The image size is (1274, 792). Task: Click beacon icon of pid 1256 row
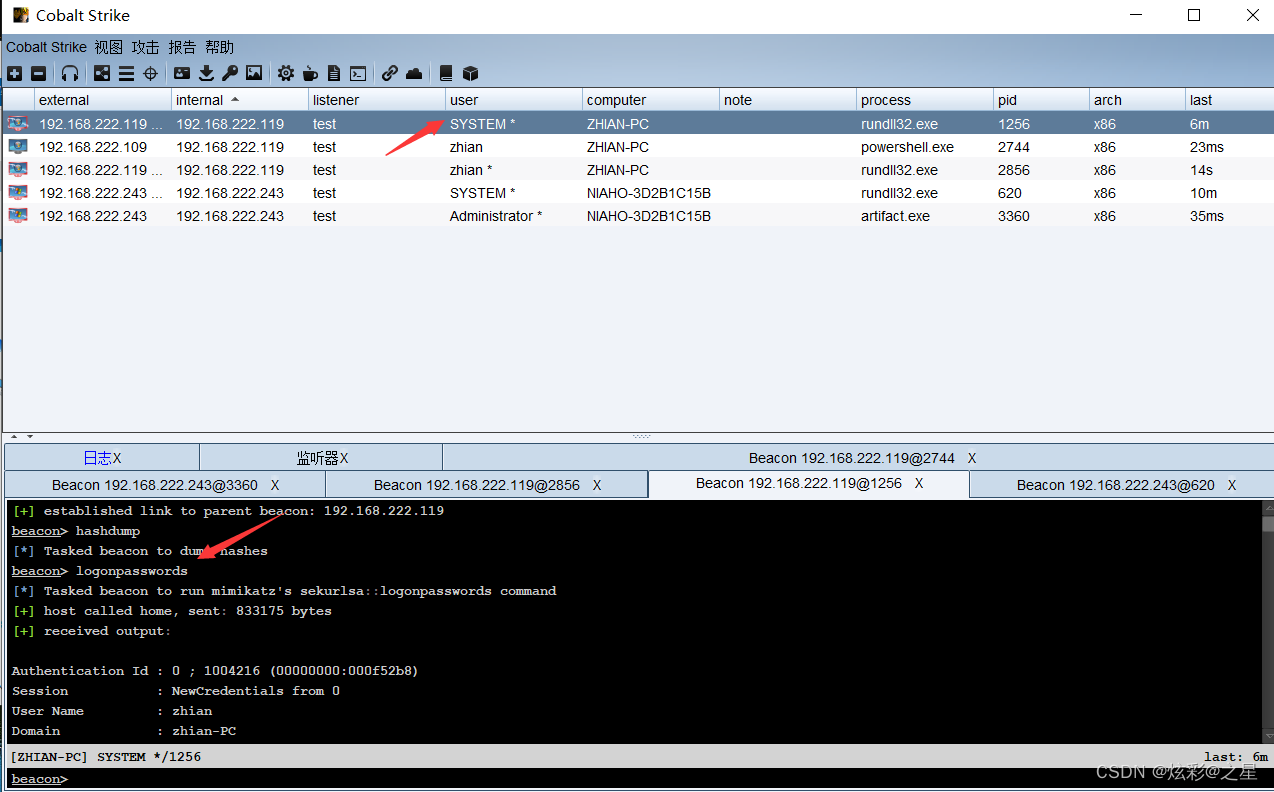pyautogui.click(x=18, y=124)
